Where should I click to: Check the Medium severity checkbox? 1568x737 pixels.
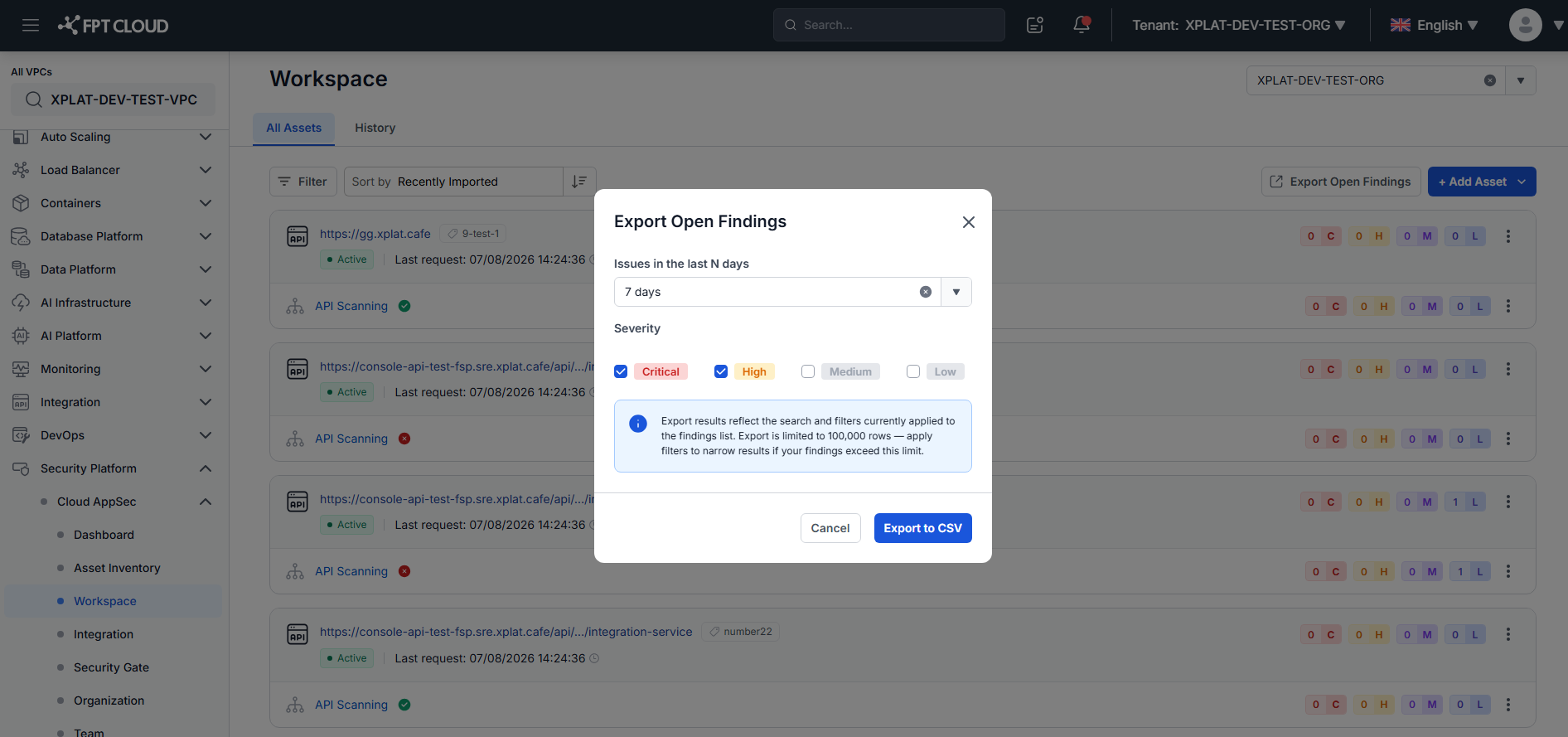click(x=808, y=371)
